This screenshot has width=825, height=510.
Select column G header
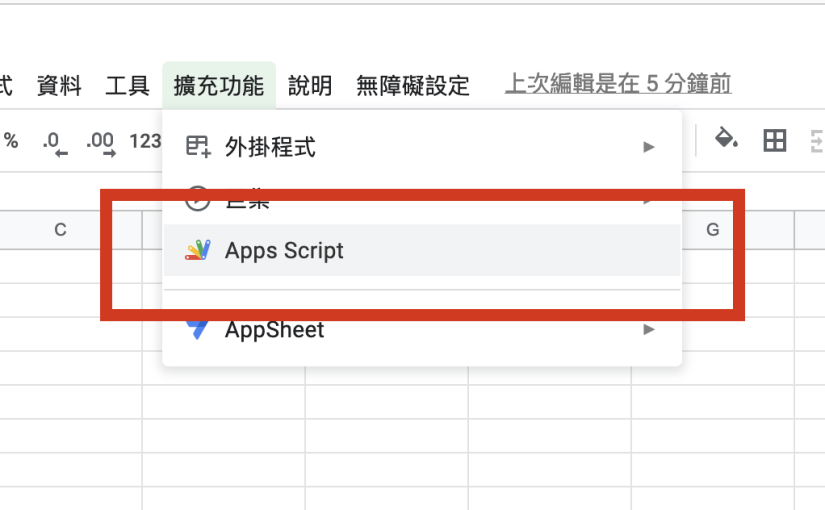coord(713,230)
